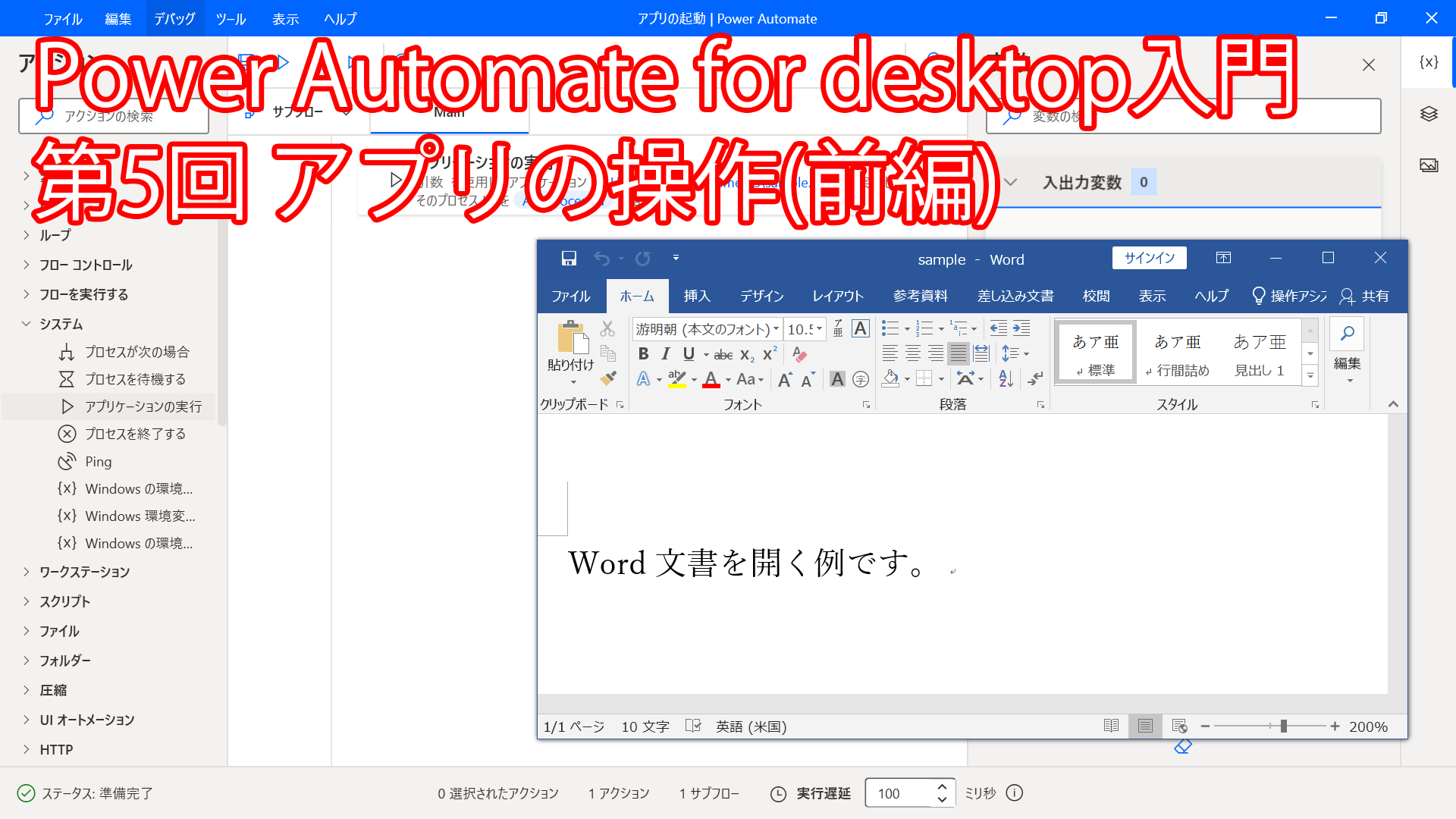The height and width of the screenshot is (819, 1456).
Task: Open the ホーム tab in Word
Action: point(637,296)
